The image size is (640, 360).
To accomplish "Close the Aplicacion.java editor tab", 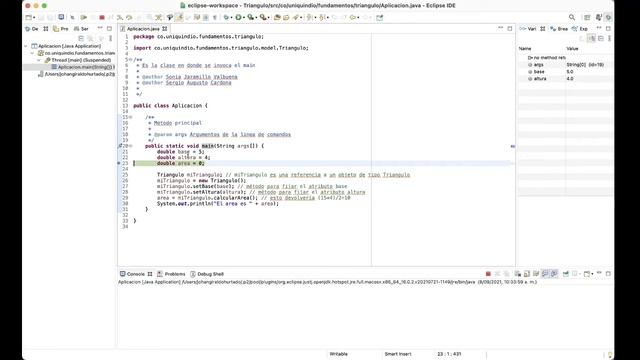I will tap(165, 29).
